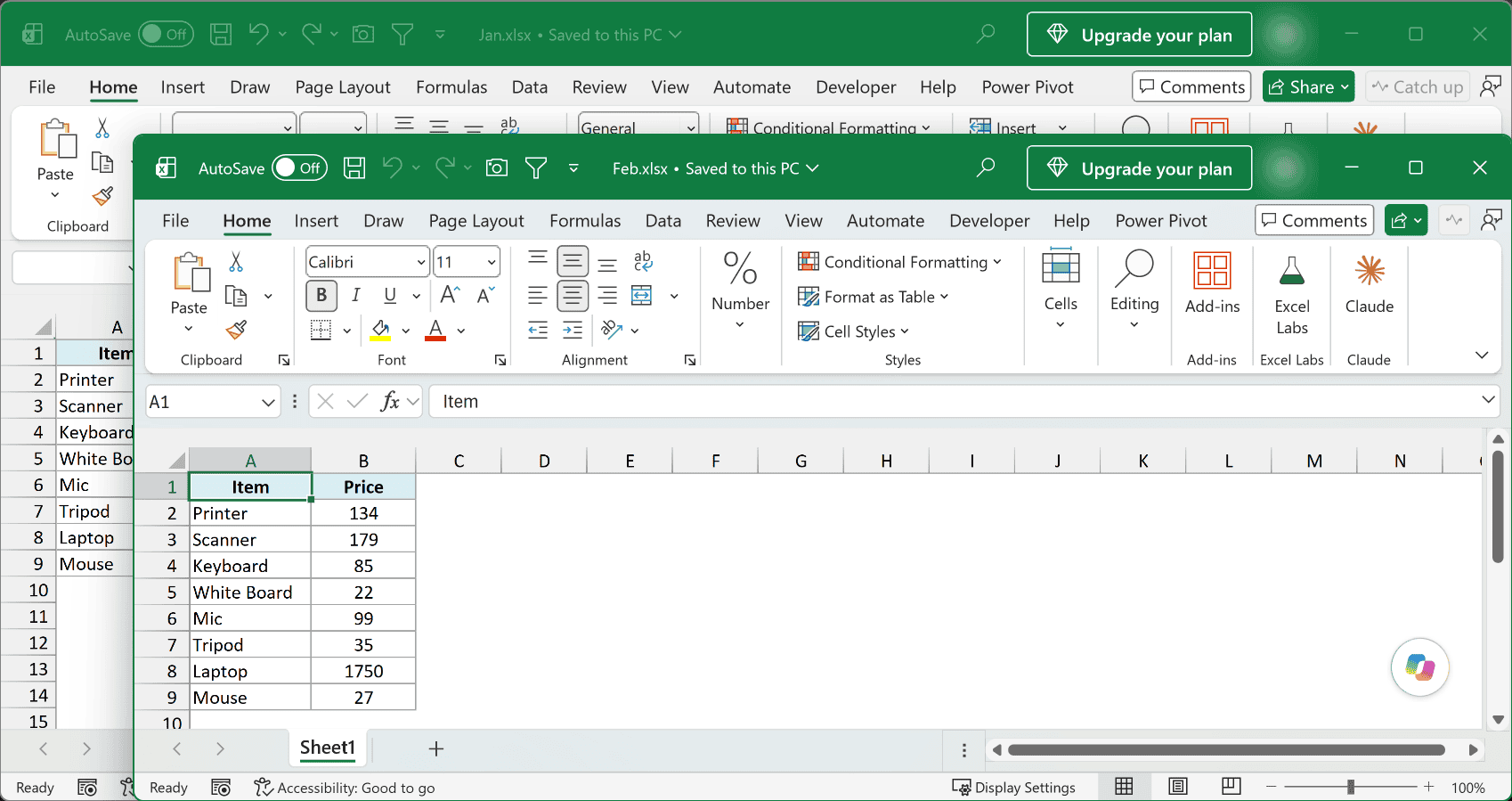Open Conditional Formatting dropdown in Feb.xlsx

click(x=900, y=262)
